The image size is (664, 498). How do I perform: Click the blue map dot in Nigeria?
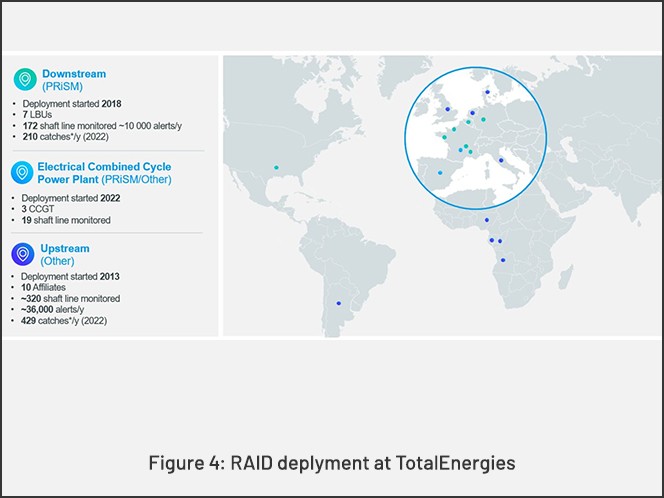point(487,220)
